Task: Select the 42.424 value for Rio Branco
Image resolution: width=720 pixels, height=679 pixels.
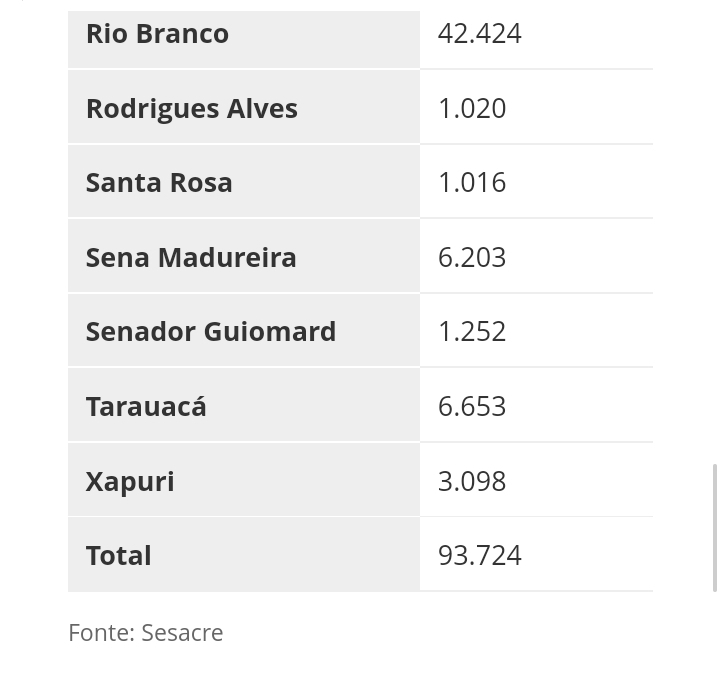Action: (x=479, y=33)
